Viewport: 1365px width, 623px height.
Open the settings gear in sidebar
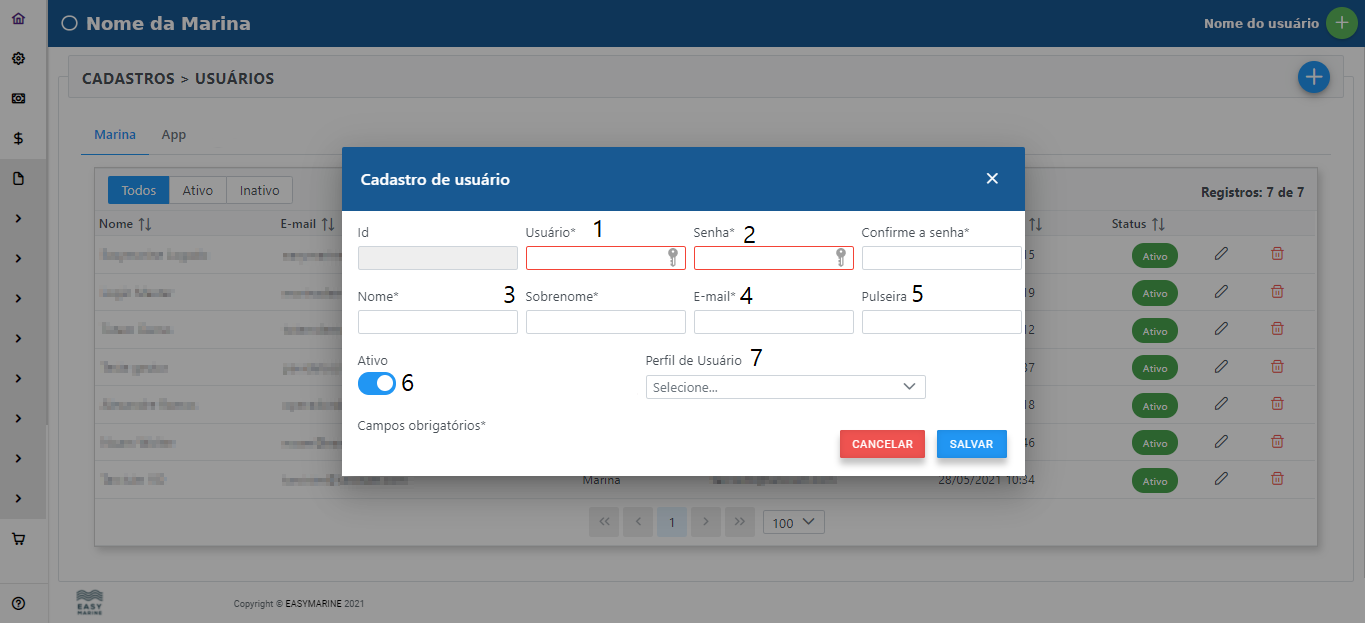pyautogui.click(x=18, y=59)
